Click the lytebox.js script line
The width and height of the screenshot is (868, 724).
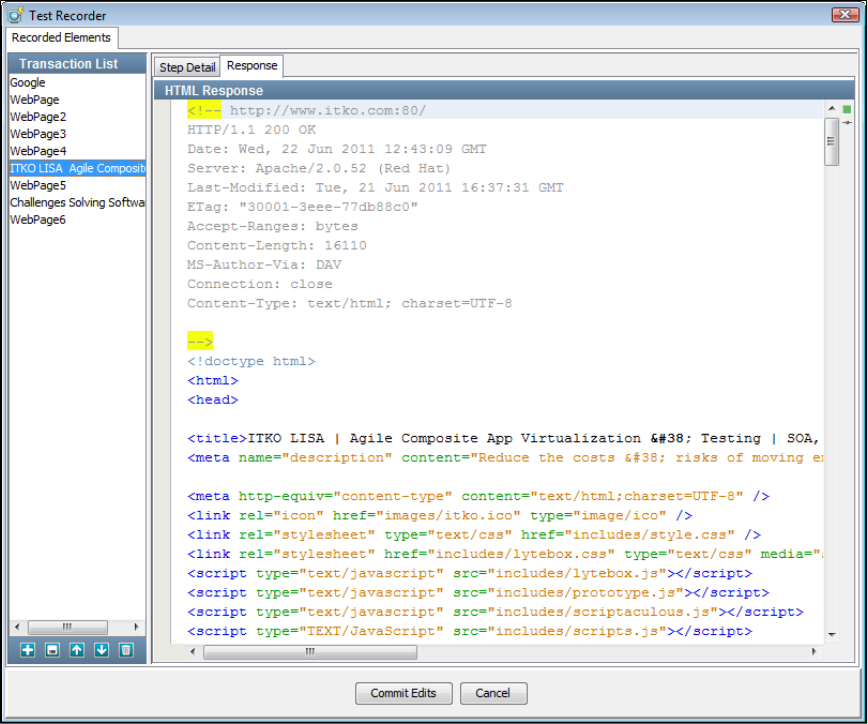point(469,573)
